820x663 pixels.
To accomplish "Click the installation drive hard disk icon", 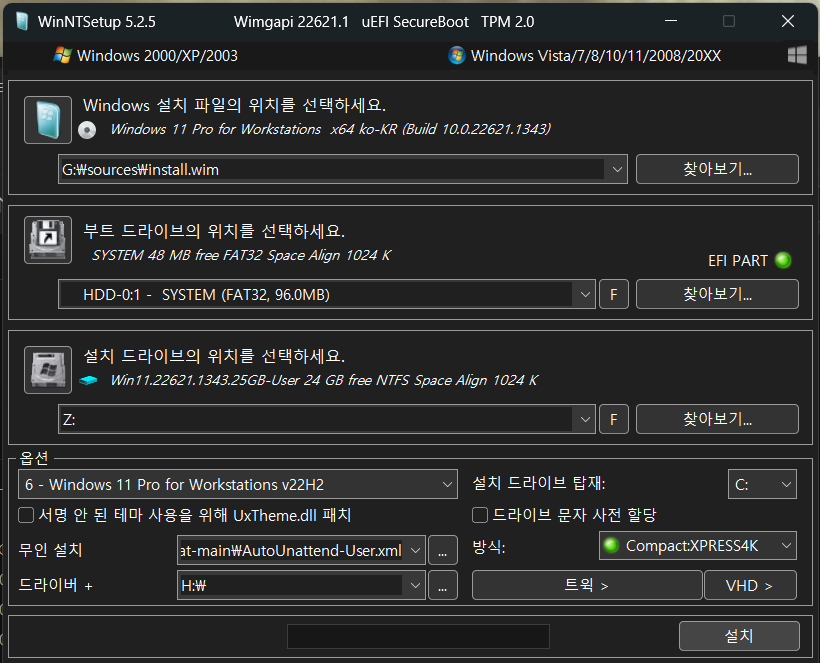I will pos(48,370).
